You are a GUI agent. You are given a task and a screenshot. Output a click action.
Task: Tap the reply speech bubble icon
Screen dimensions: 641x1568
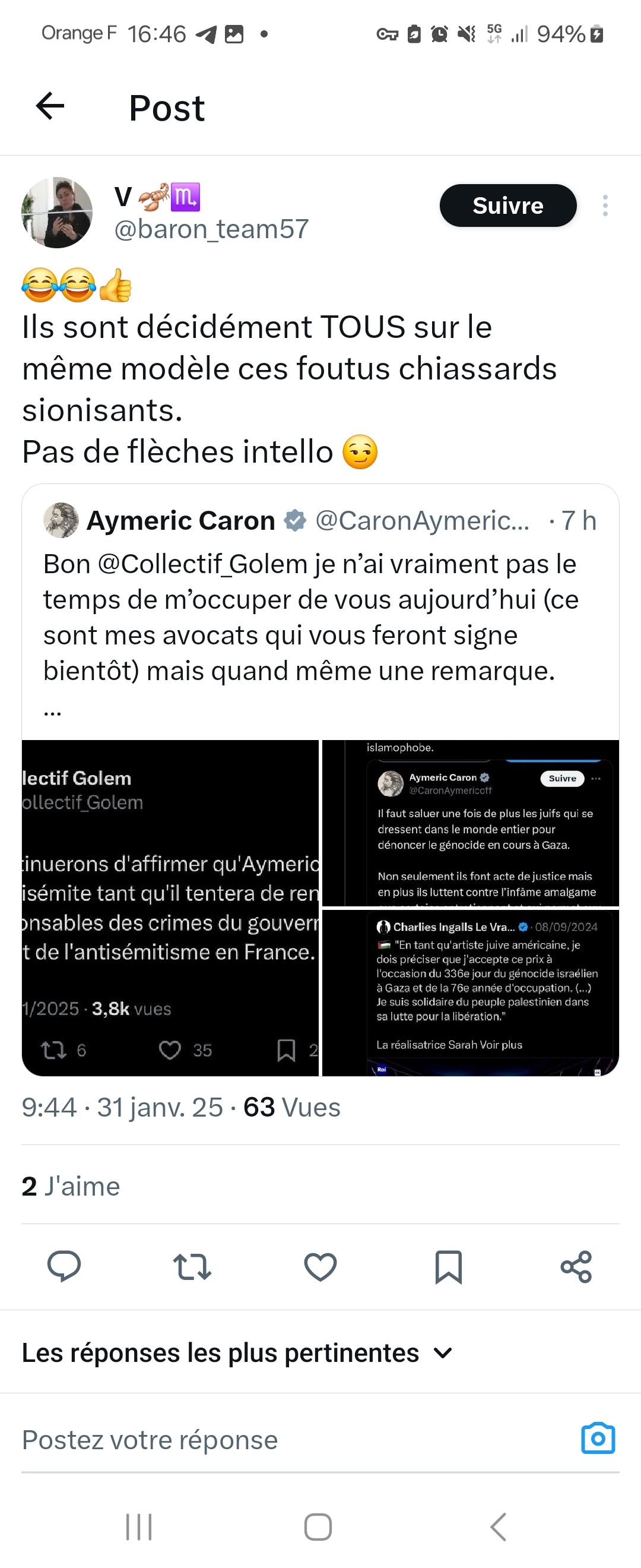pyautogui.click(x=64, y=1267)
